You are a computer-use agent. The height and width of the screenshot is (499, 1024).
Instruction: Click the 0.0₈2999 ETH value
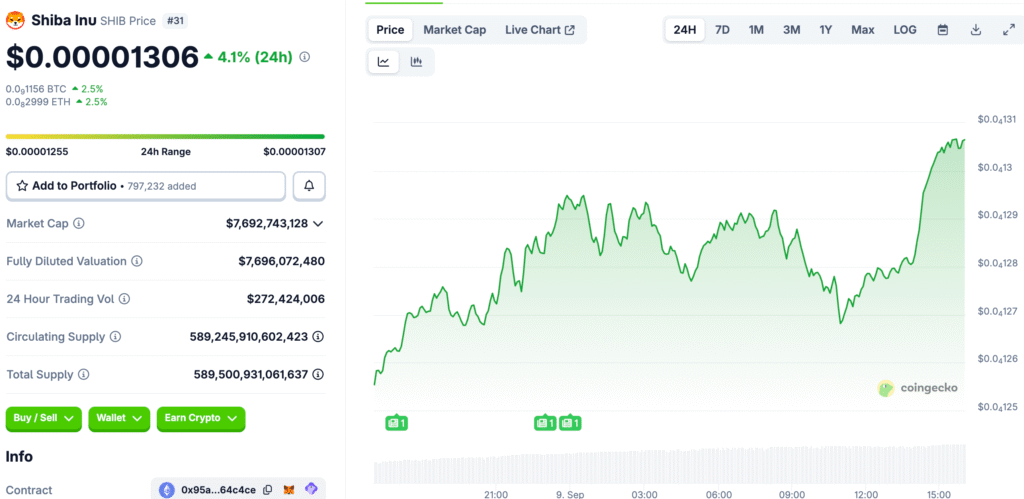pyautogui.click(x=37, y=102)
